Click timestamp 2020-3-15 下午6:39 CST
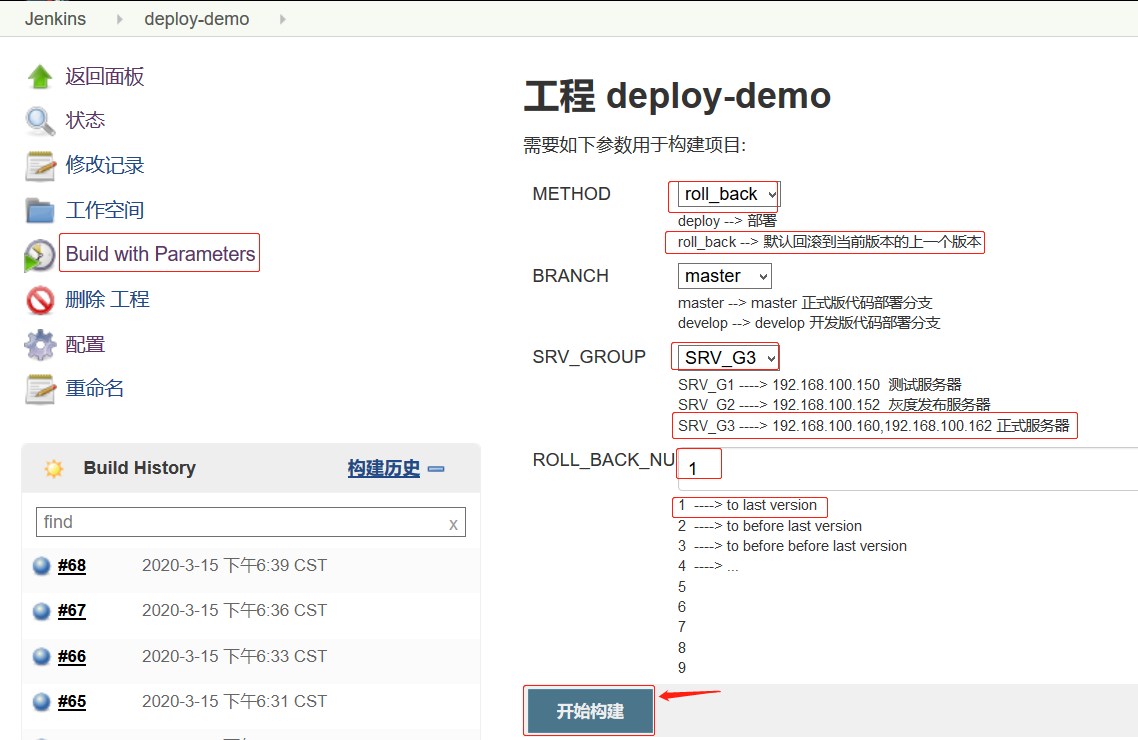Viewport: 1138px width, 740px height. [234, 566]
